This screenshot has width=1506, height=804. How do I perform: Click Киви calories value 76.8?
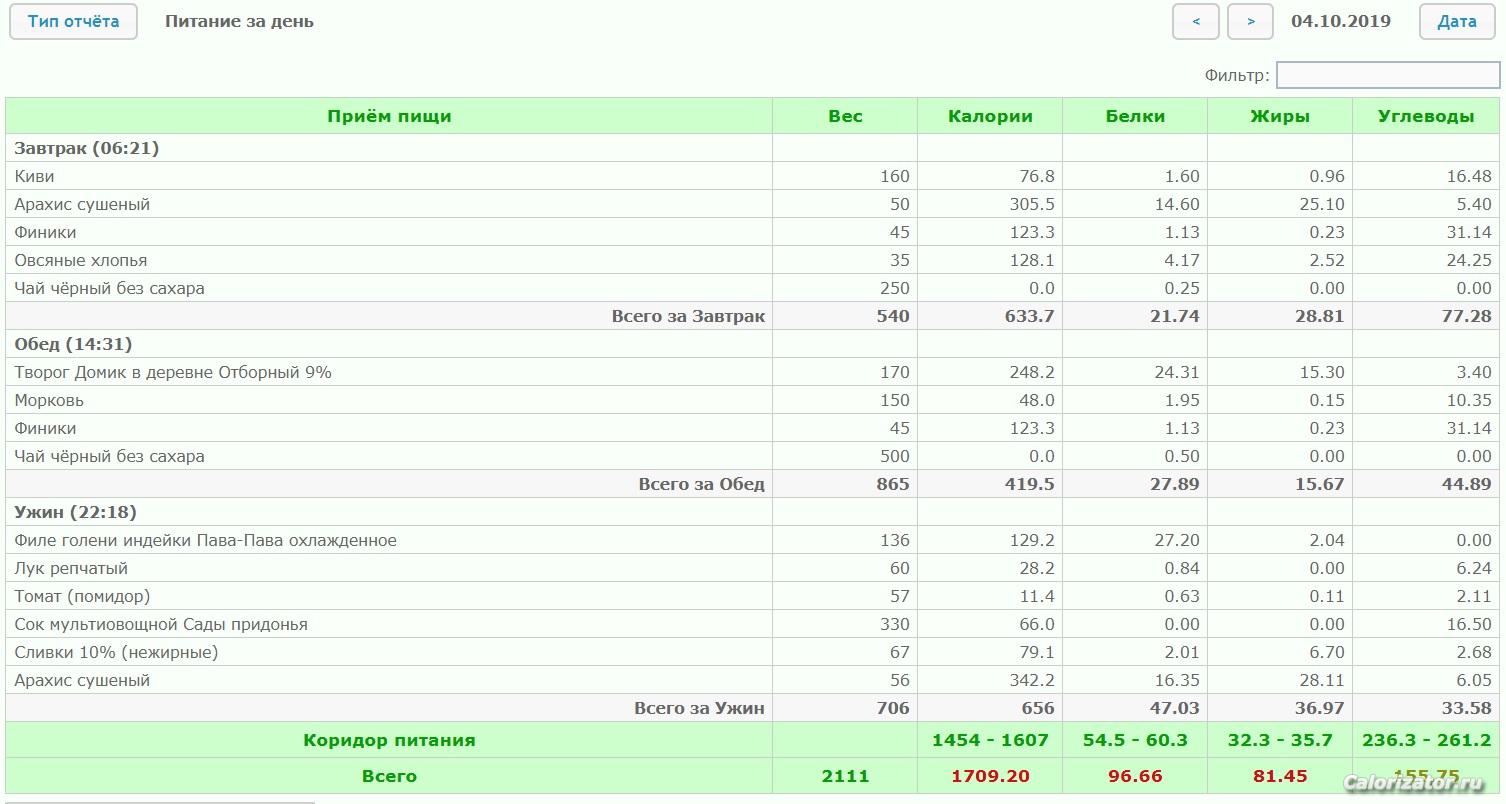[1036, 176]
